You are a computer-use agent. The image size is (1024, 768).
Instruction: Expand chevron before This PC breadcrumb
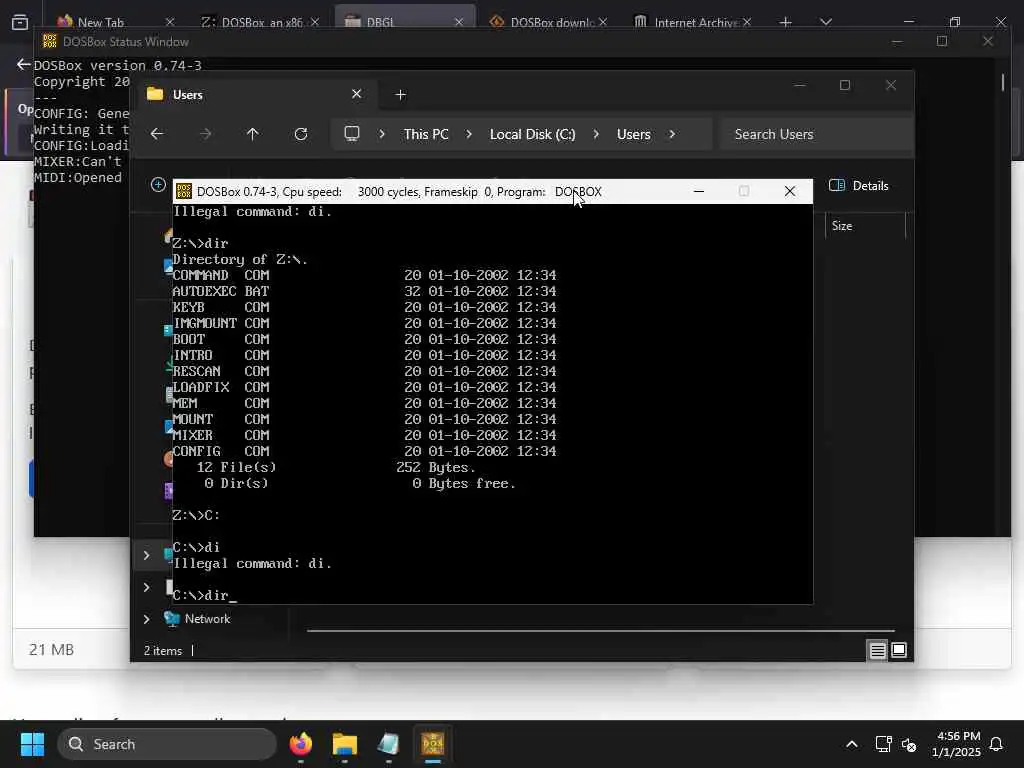click(x=381, y=134)
